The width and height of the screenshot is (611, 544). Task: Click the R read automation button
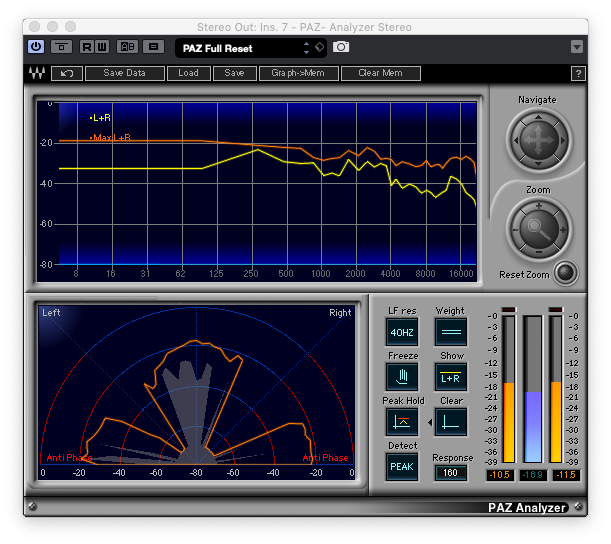tap(87, 47)
